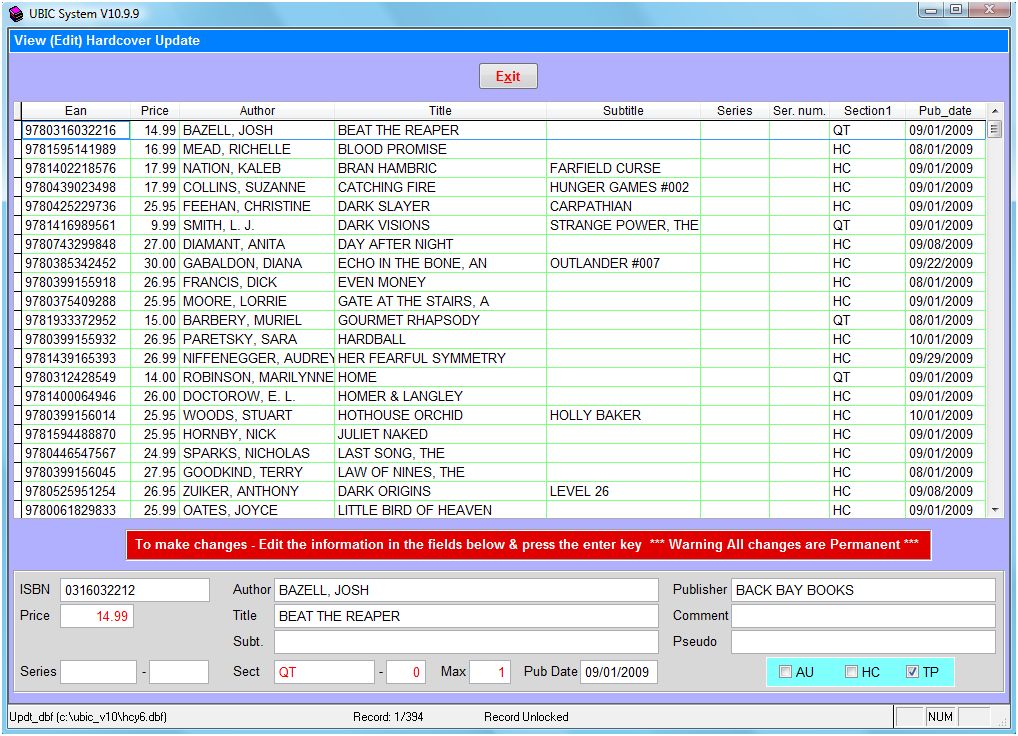Click the Author column header
Viewport: 1018px width, 736px height.
click(x=257, y=111)
